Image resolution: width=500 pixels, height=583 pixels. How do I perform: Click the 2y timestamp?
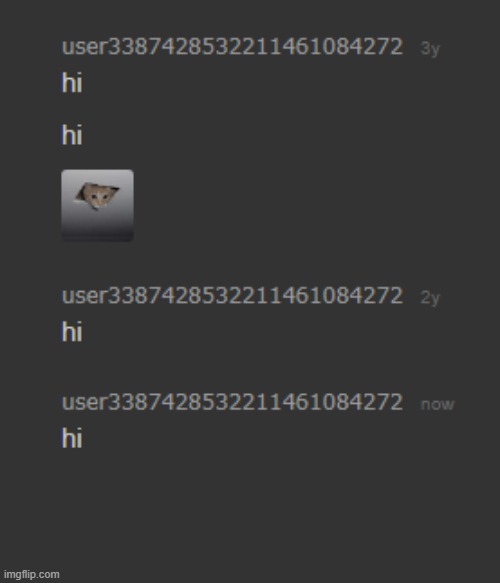tap(430, 298)
